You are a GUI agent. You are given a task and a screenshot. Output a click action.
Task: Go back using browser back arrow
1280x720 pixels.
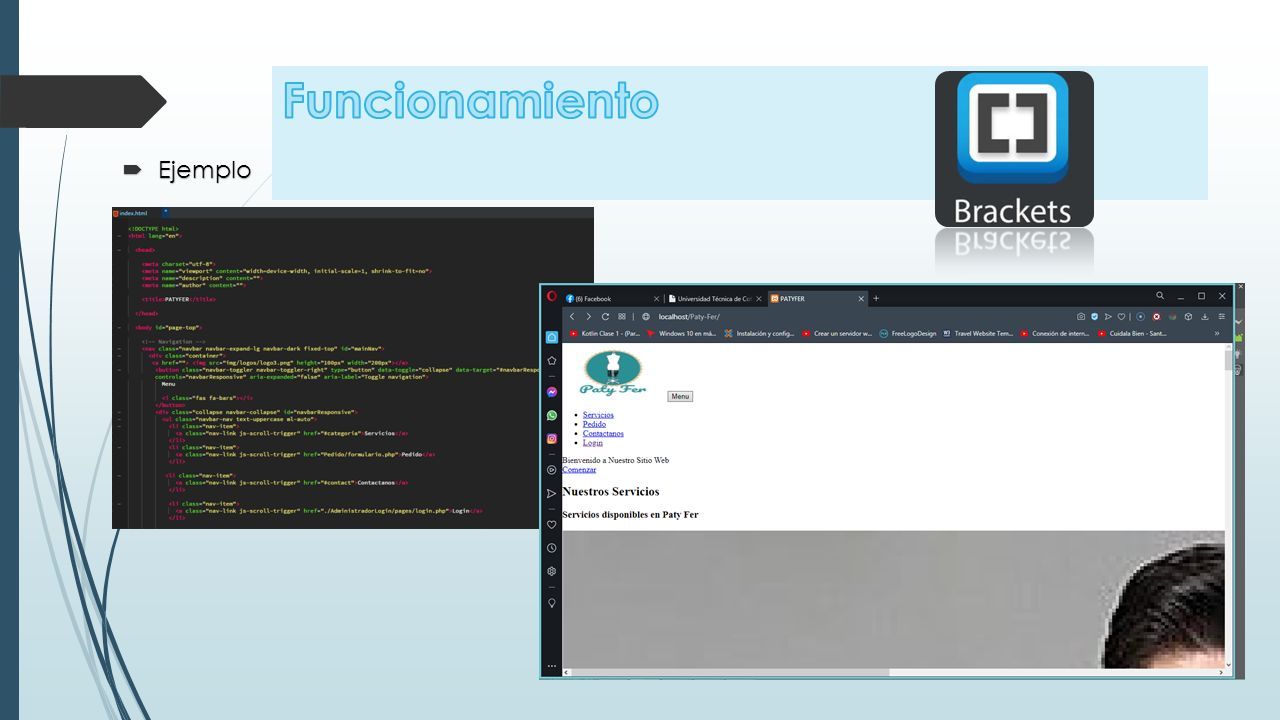(x=572, y=317)
